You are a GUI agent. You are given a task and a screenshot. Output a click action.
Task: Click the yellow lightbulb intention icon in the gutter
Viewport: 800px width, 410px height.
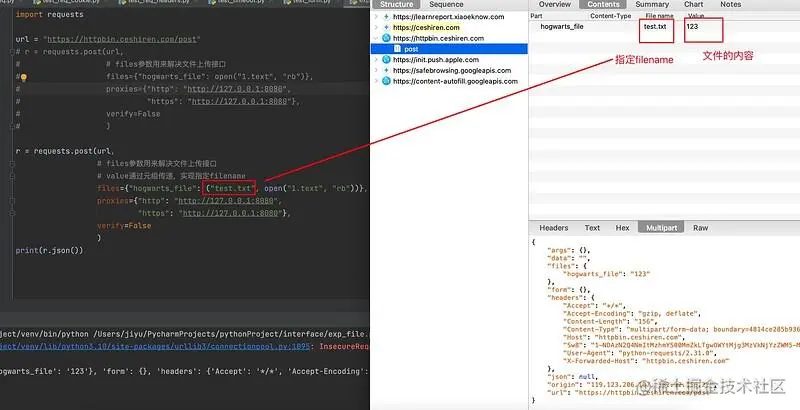tap(23, 78)
